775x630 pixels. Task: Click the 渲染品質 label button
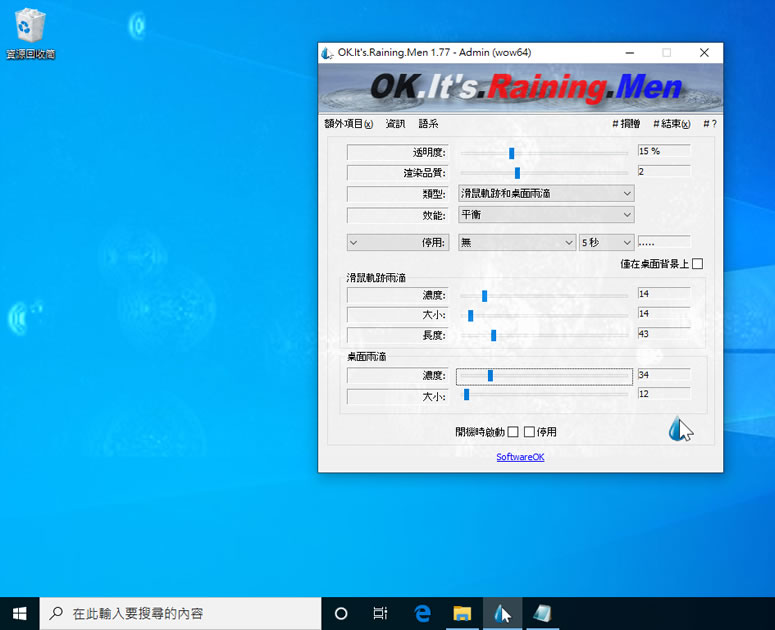398,172
